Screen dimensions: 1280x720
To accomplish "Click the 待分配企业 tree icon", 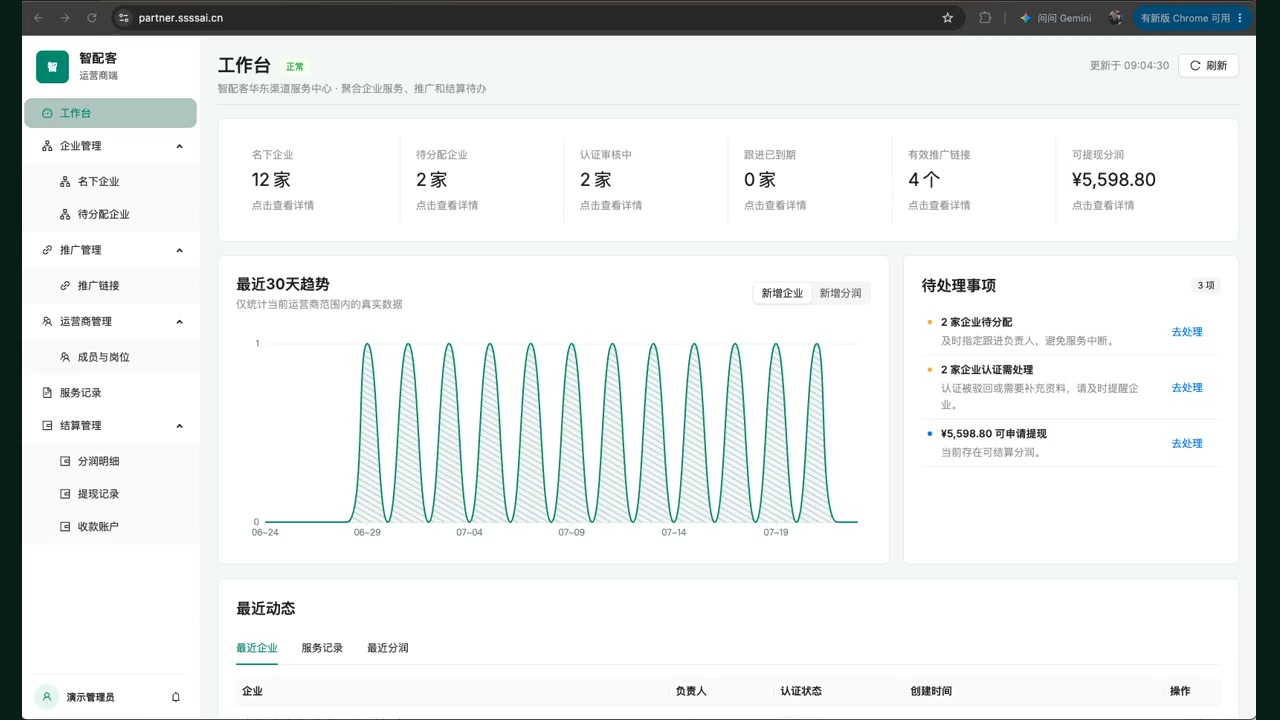I will [65, 214].
